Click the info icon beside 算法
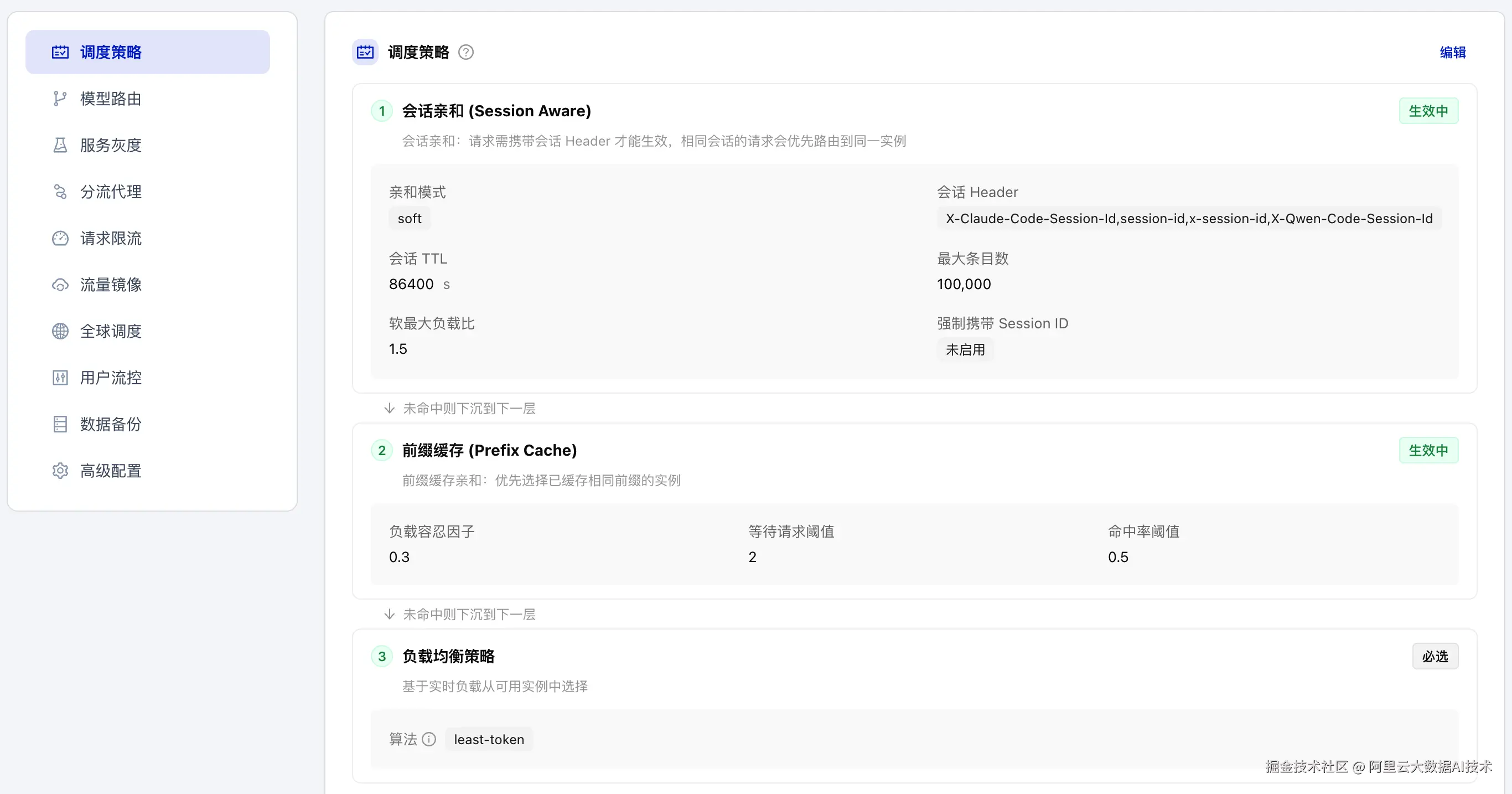 click(x=429, y=739)
